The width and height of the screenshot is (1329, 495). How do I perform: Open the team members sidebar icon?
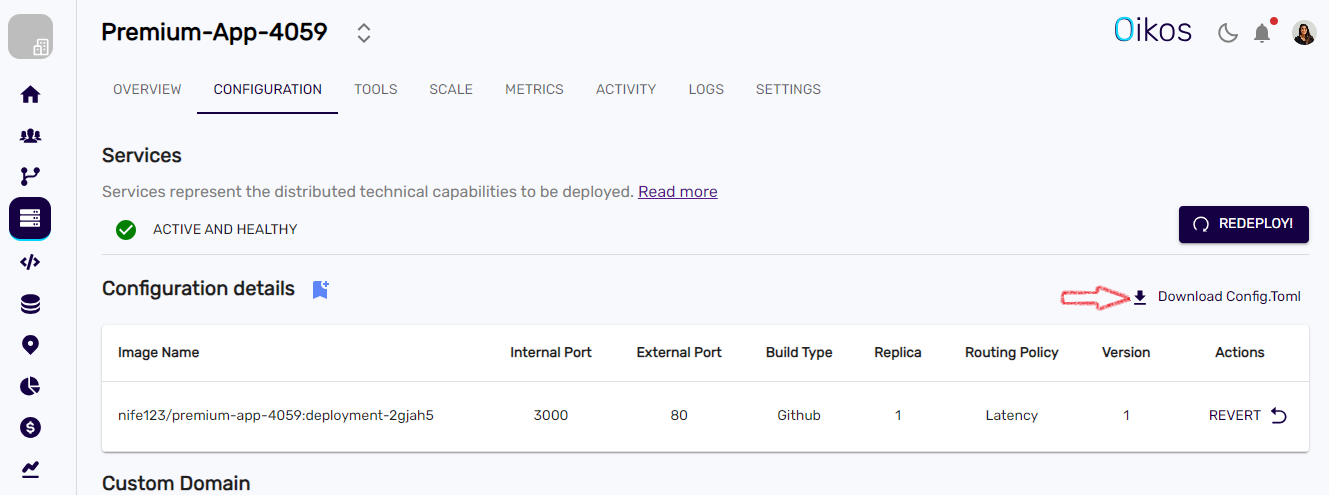pos(30,136)
